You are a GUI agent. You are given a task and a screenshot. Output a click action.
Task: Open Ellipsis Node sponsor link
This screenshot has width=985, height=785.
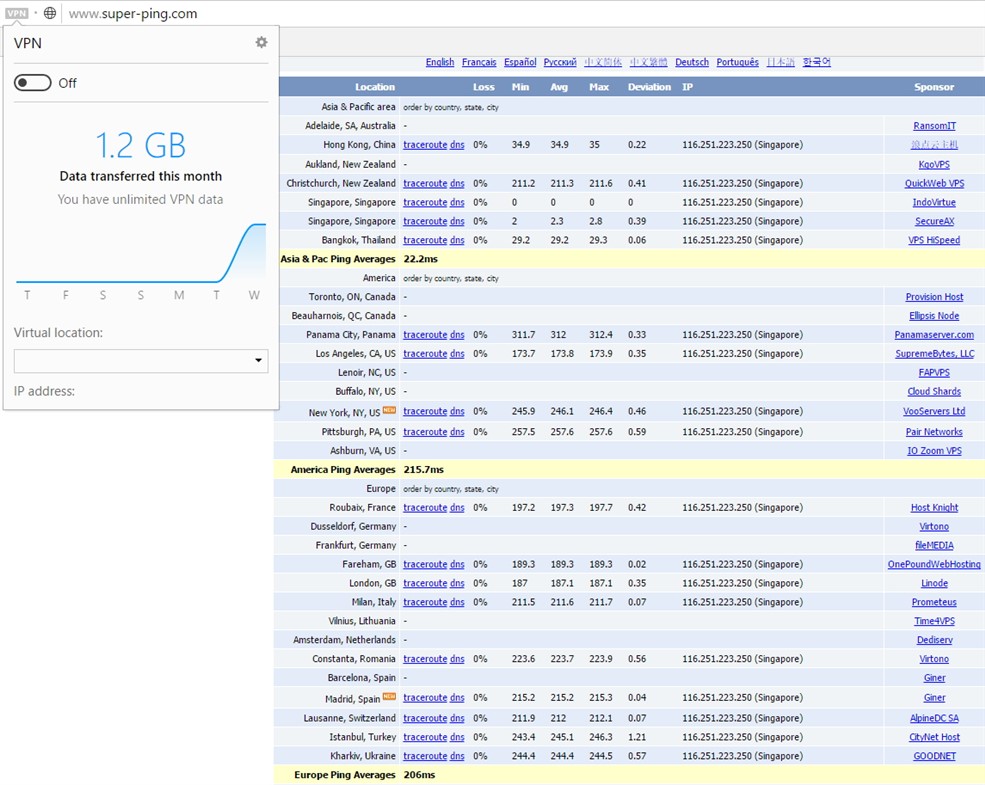(x=934, y=316)
